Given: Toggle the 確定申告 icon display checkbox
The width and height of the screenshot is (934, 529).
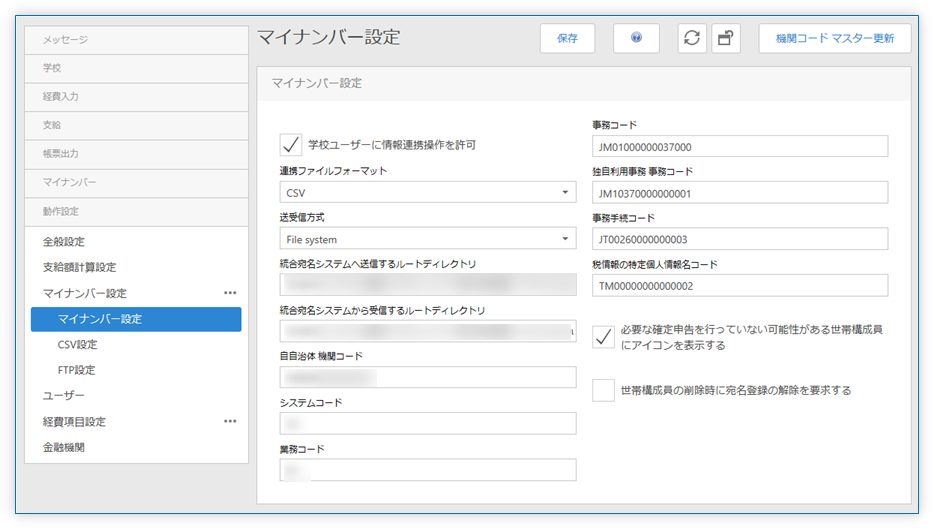Looking at the screenshot, I should [x=603, y=337].
